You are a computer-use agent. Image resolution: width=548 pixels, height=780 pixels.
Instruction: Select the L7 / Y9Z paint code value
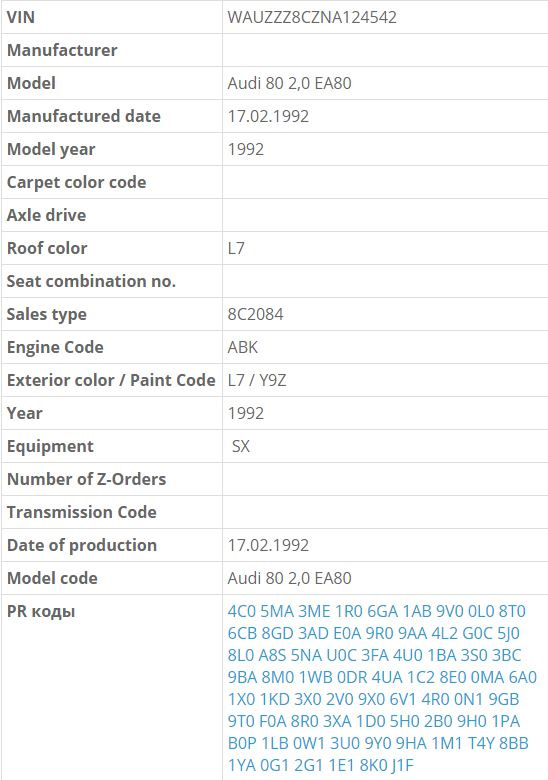257,380
